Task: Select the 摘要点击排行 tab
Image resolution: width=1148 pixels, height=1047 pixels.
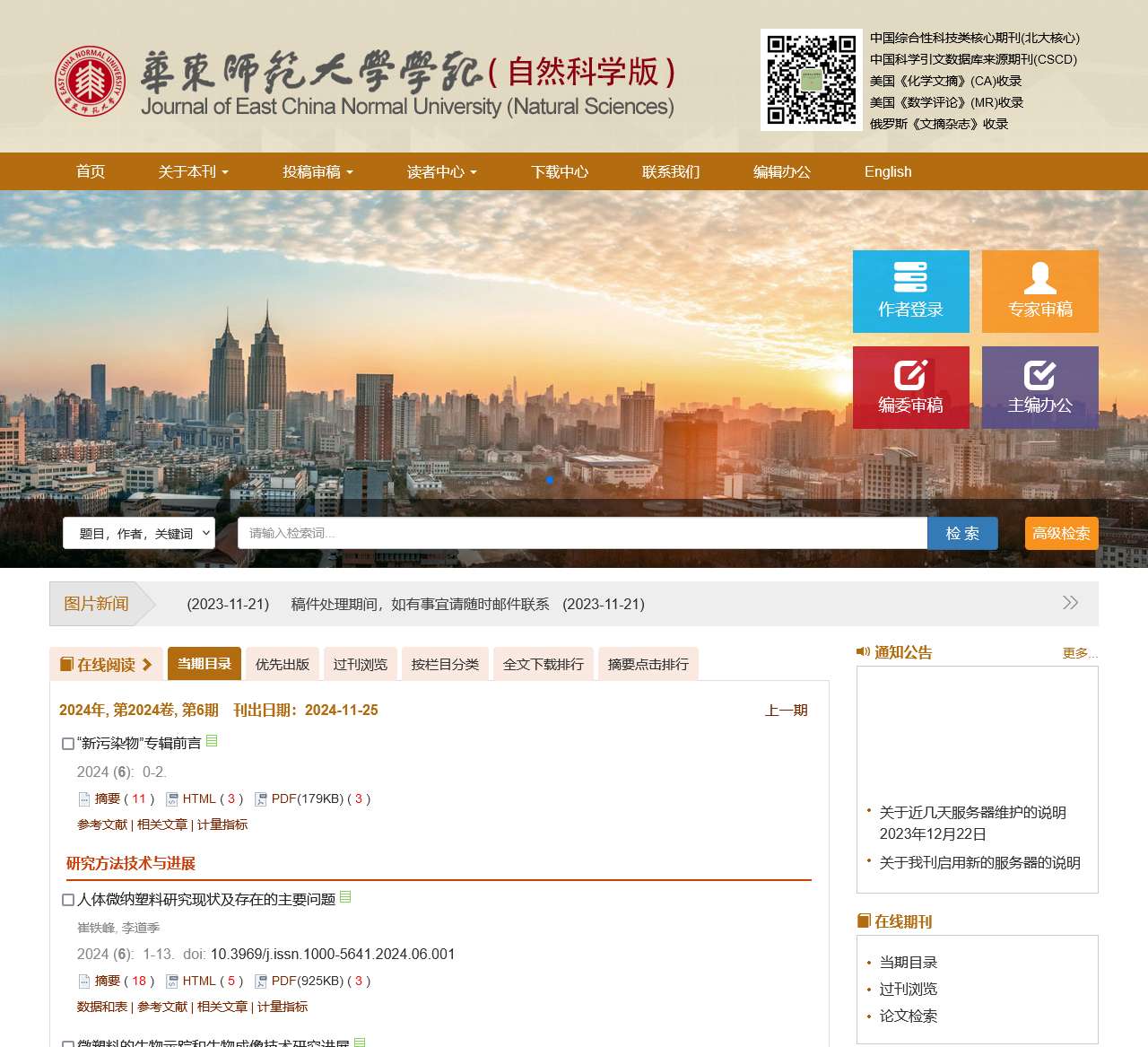Action: (x=648, y=664)
